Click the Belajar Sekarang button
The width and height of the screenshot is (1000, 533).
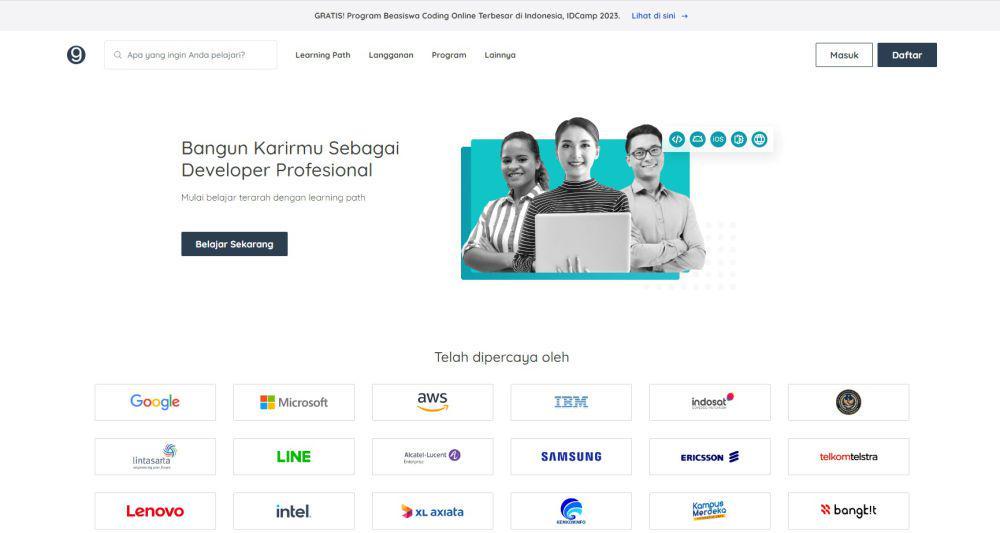tap(234, 244)
